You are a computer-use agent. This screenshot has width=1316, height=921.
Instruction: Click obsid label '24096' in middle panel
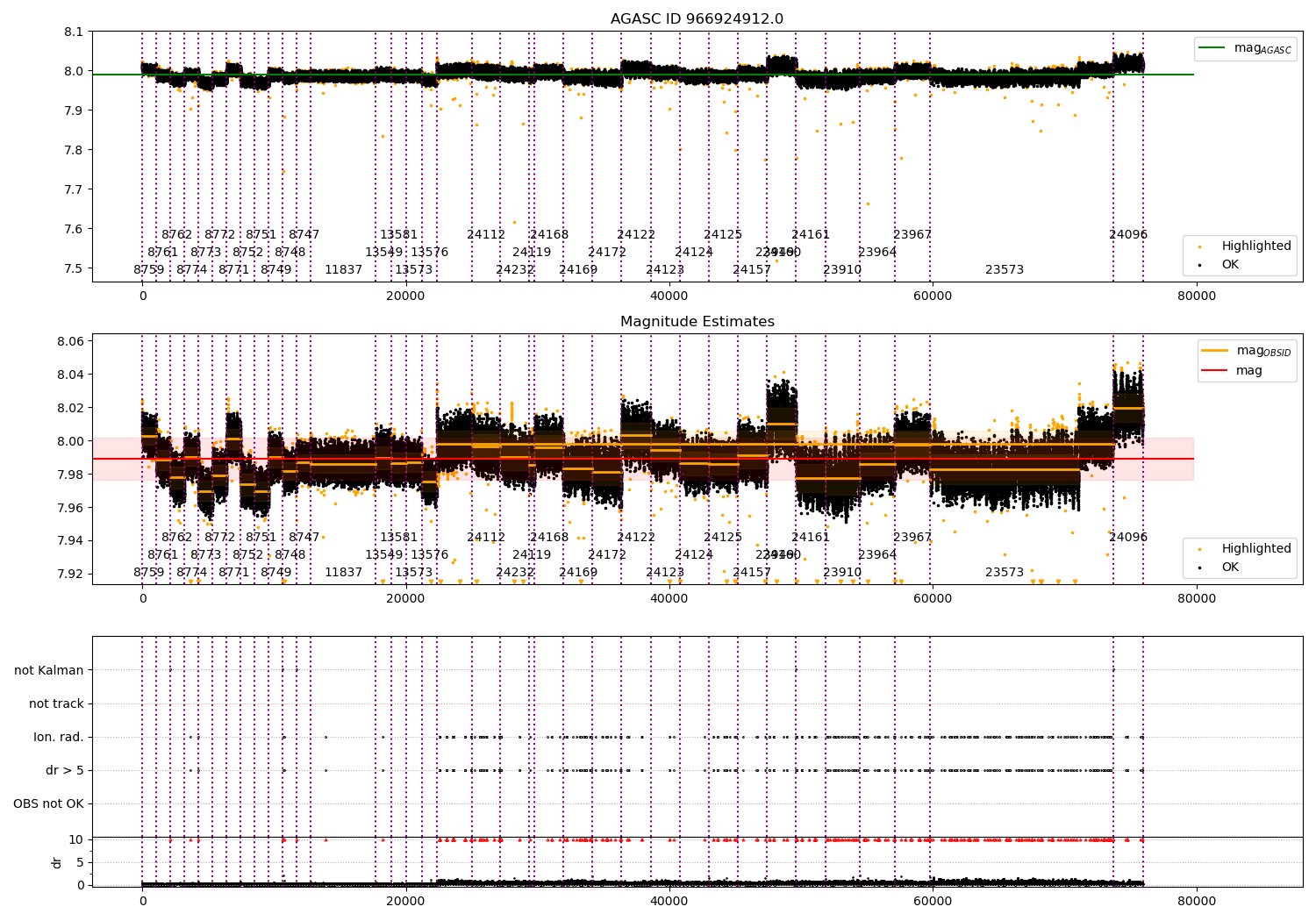click(x=1128, y=537)
